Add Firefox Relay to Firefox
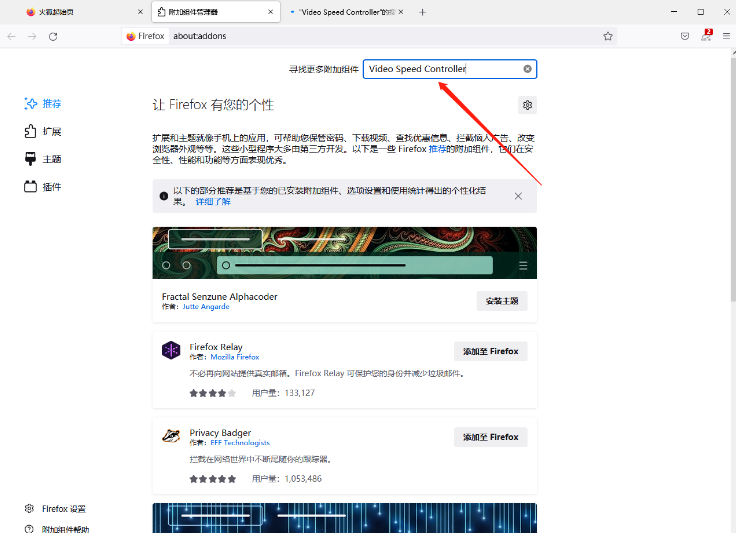Screen dimensions: 736x533 pyautogui.click(x=491, y=351)
